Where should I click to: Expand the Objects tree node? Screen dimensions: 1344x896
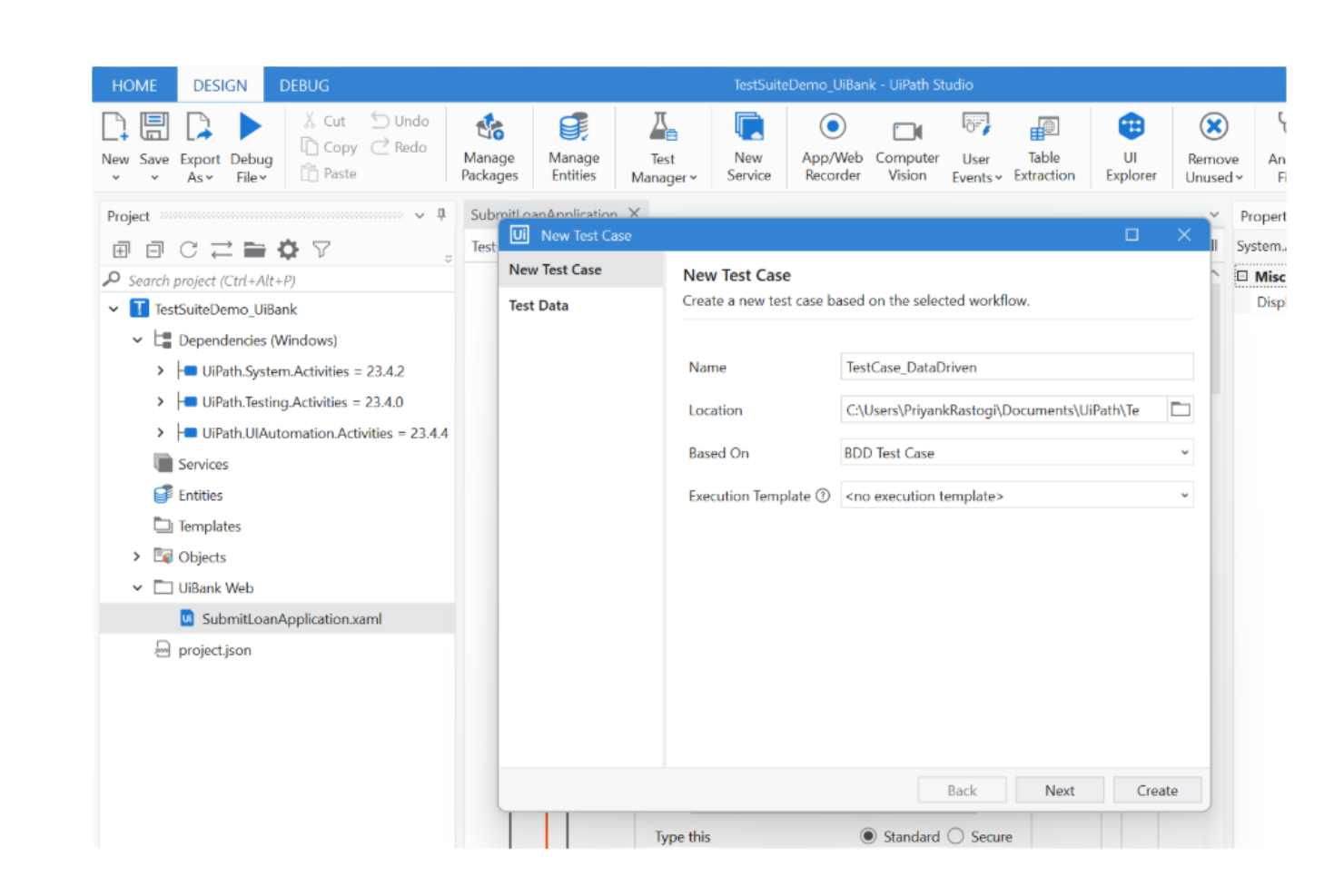[136, 556]
